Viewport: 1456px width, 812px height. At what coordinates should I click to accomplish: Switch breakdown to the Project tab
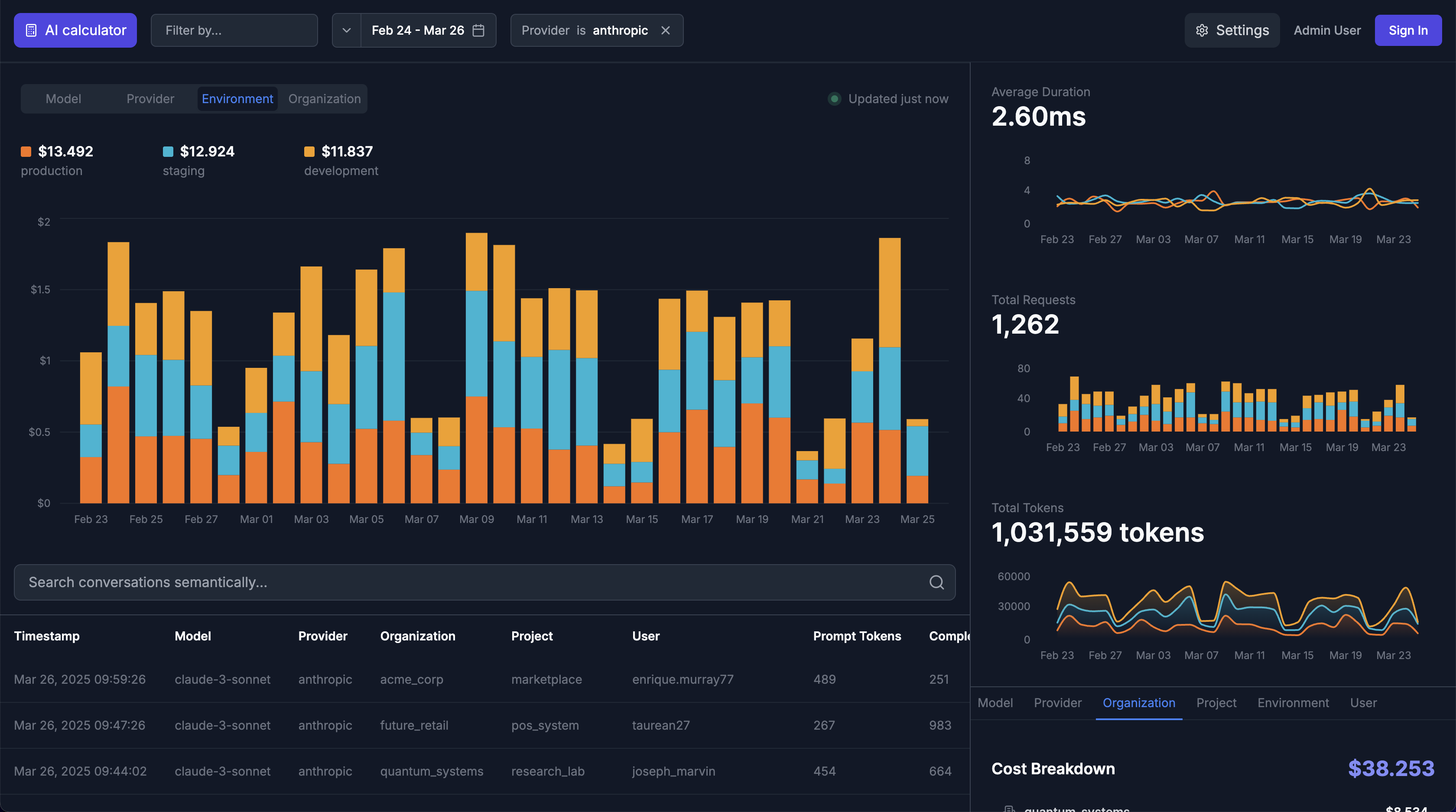pos(1216,703)
